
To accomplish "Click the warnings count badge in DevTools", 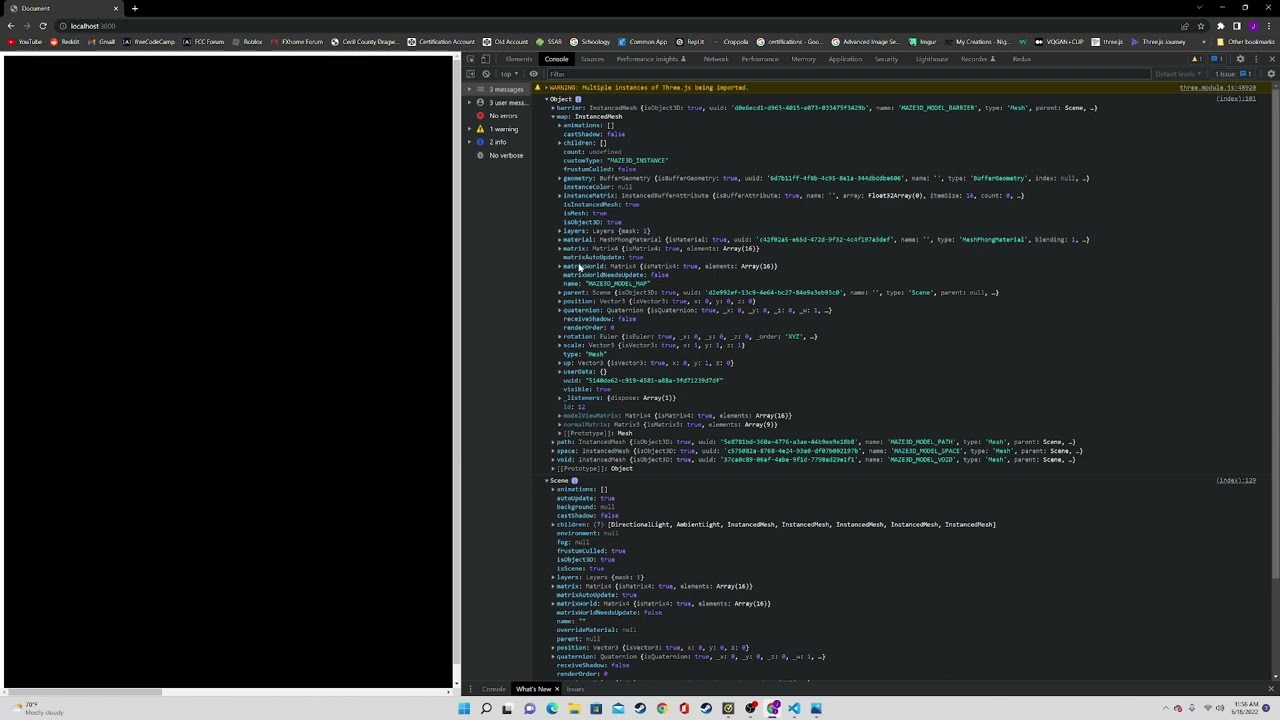I will (1199, 59).
